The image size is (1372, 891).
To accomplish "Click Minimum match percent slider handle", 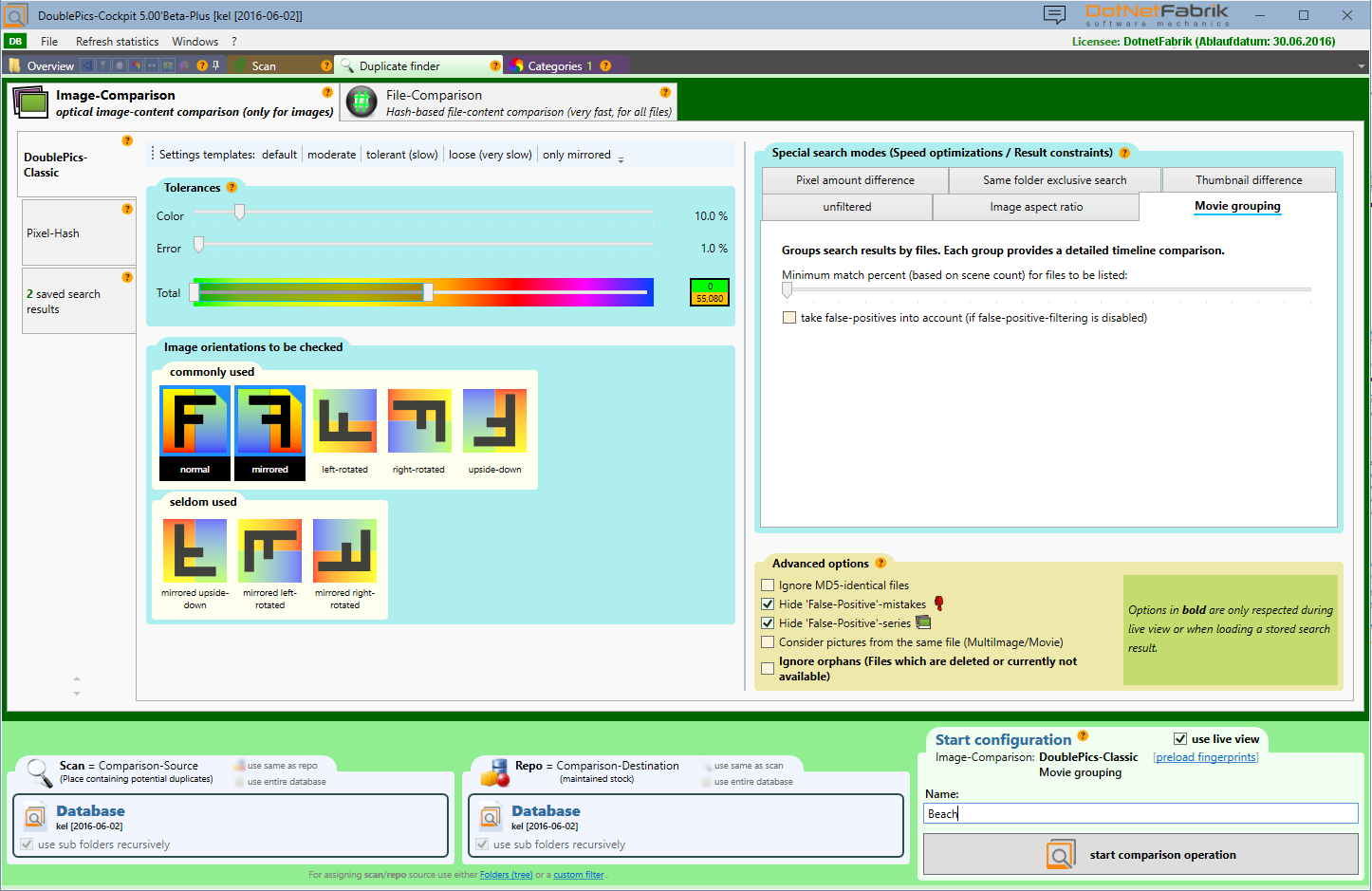I will pos(787,290).
